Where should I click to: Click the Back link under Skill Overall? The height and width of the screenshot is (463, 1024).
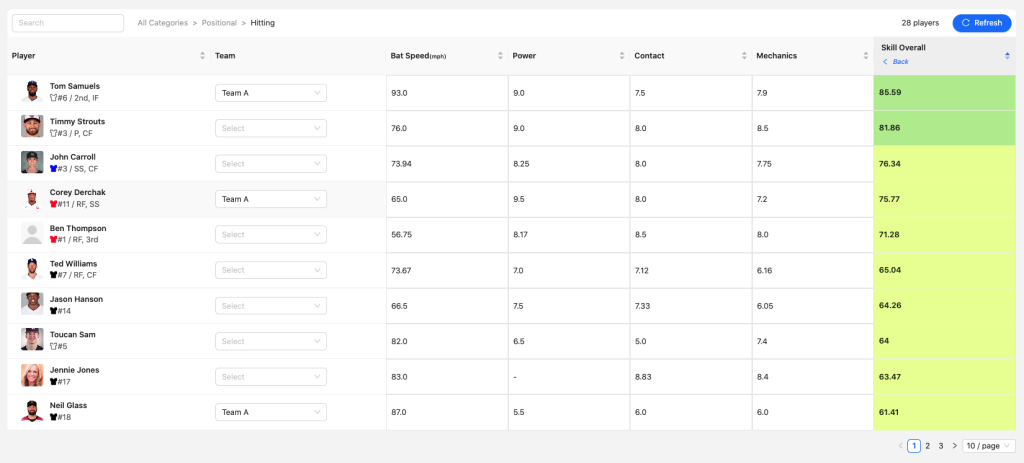pos(896,61)
